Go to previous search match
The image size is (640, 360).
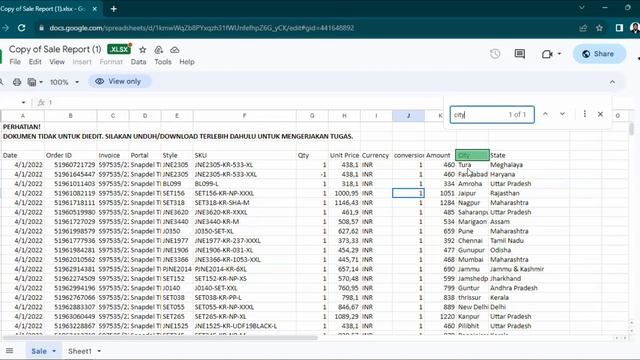545,114
